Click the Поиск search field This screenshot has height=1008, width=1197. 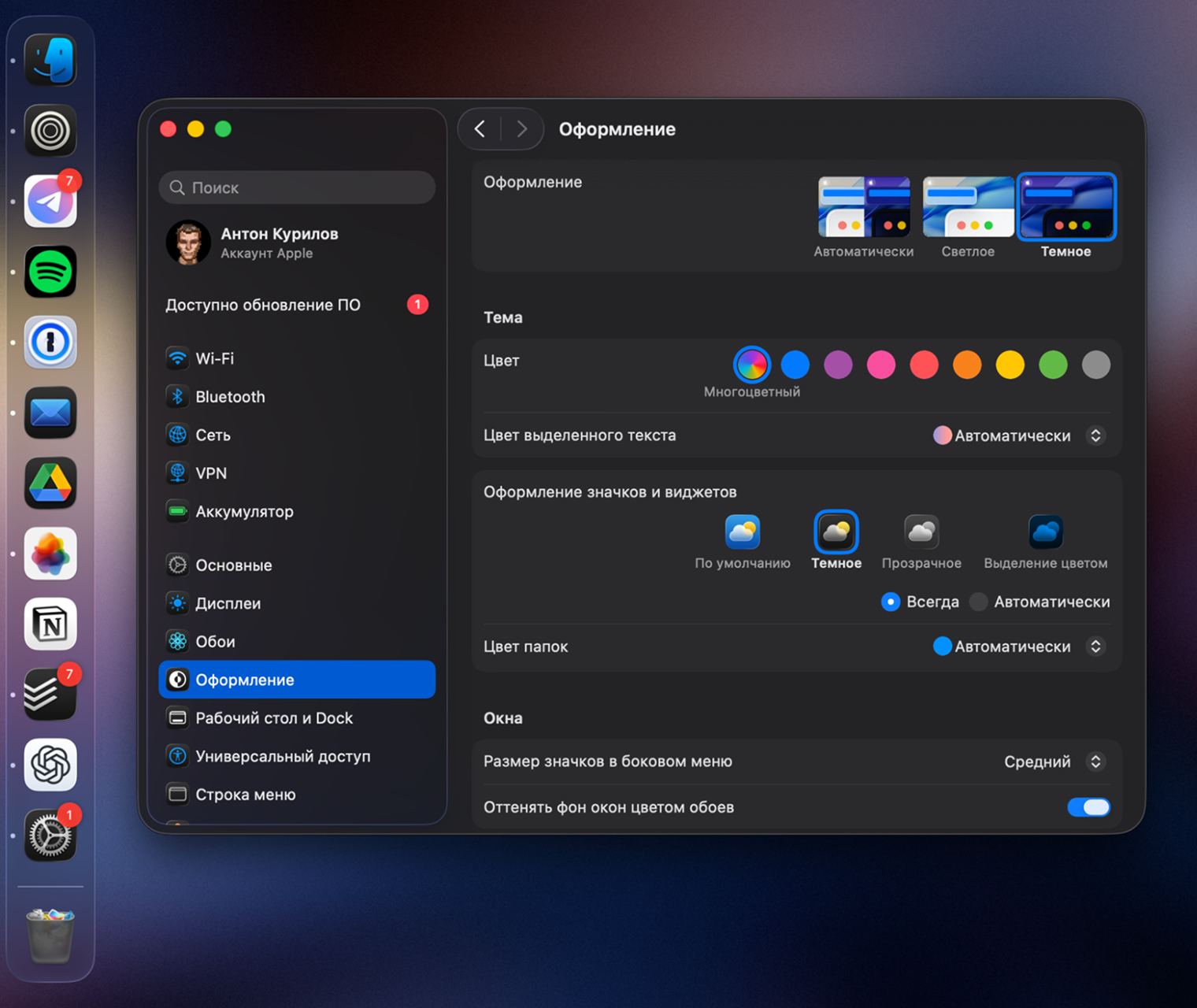click(x=297, y=187)
